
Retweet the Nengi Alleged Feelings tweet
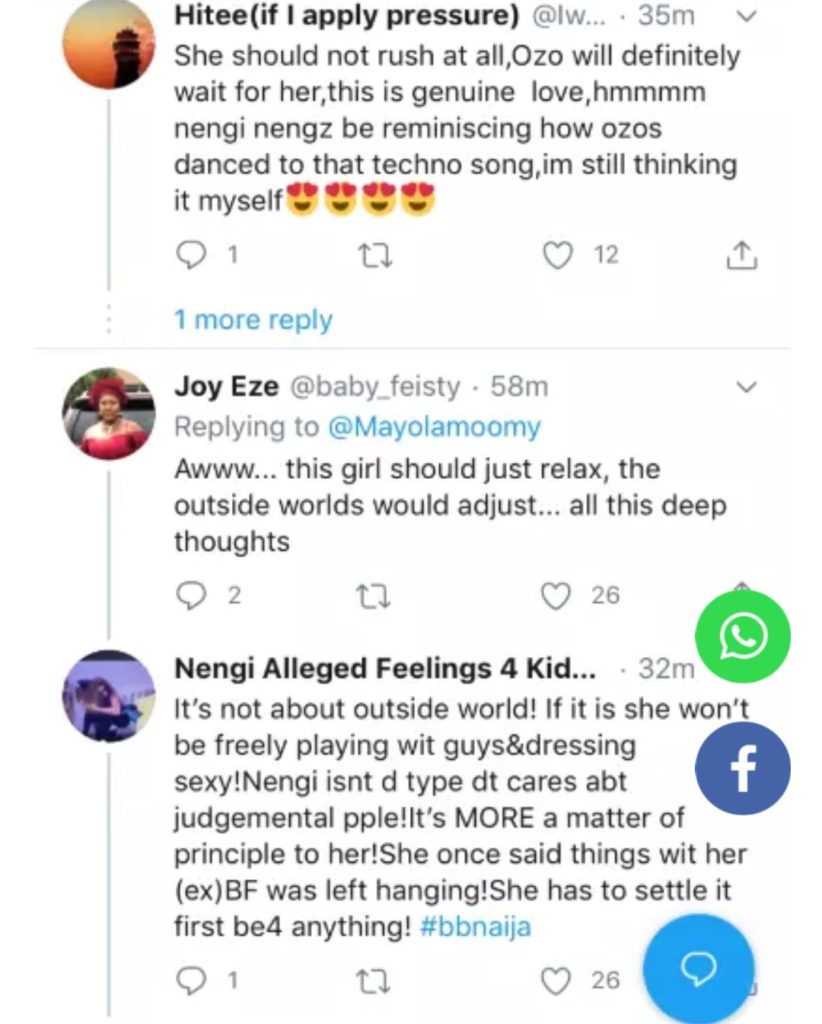[375, 980]
